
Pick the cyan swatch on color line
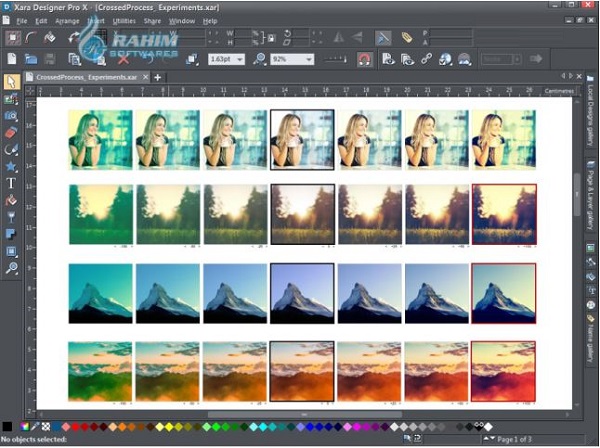[x=263, y=427]
